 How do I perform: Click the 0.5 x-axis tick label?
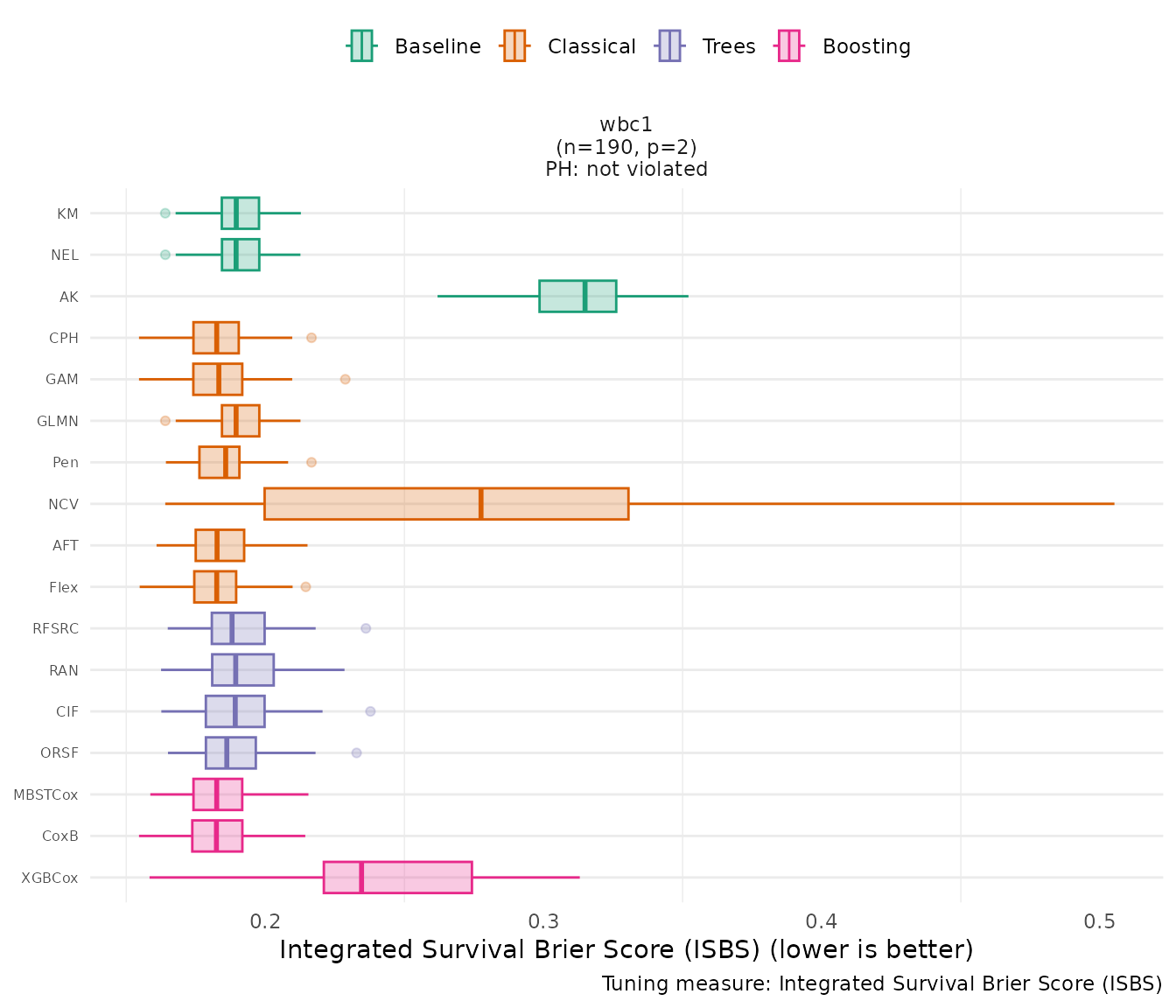[x=1099, y=921]
